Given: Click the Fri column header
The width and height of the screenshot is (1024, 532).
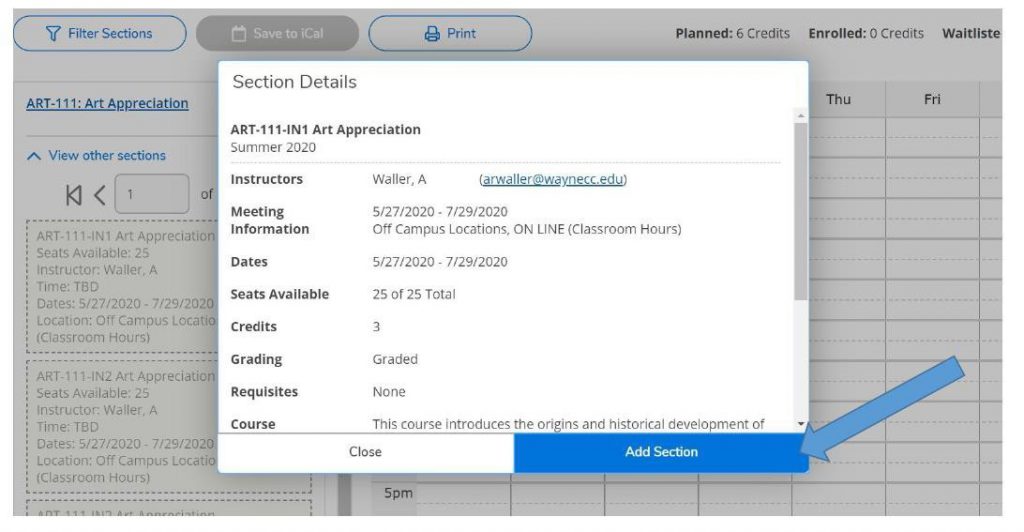Looking at the screenshot, I should (931, 100).
